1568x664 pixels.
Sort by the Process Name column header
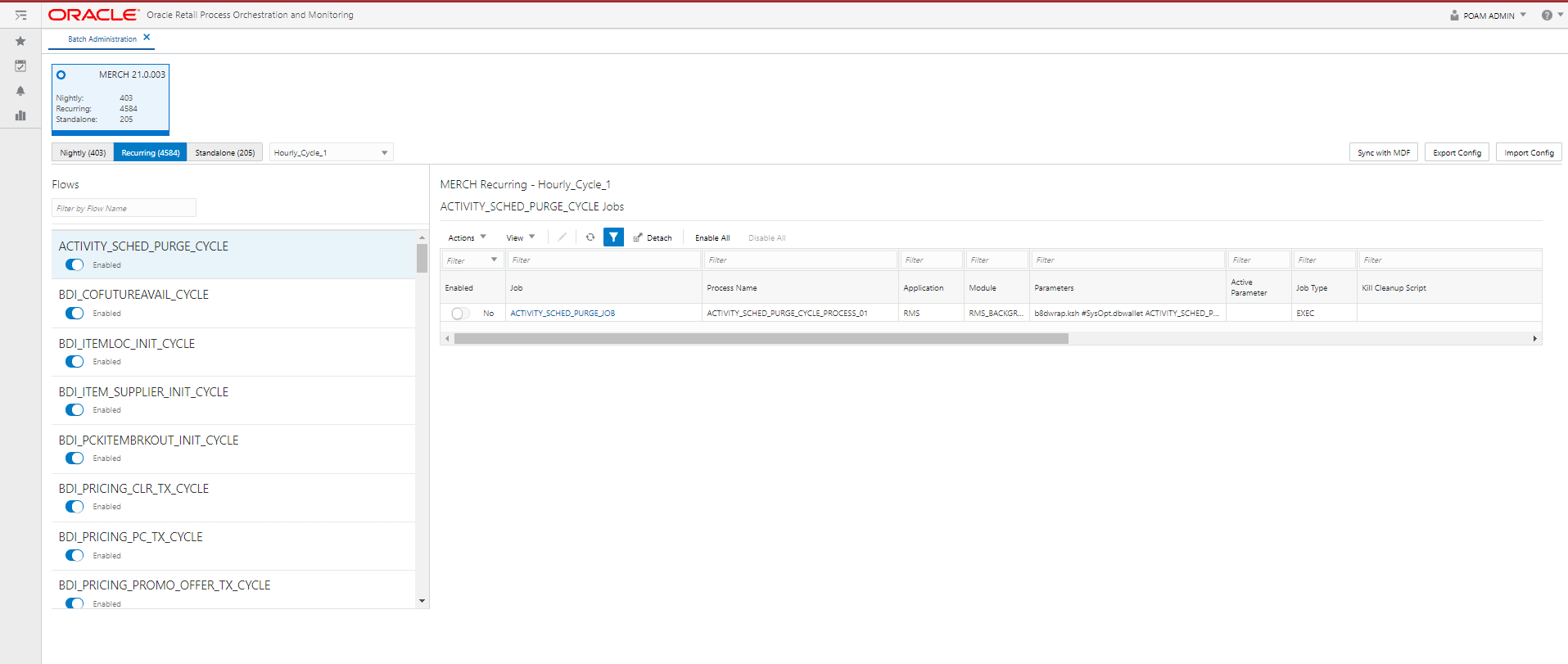(732, 288)
